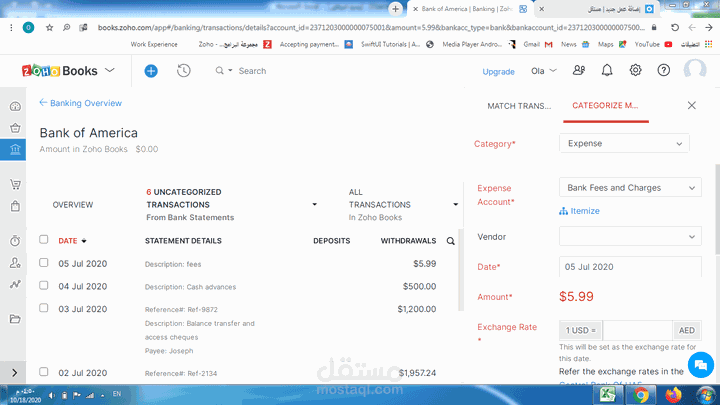
Task: Open the help question mark icon
Action: point(664,70)
